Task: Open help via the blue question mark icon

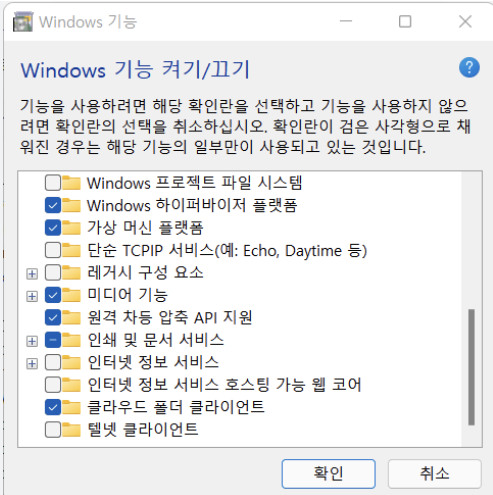Action: tap(469, 67)
